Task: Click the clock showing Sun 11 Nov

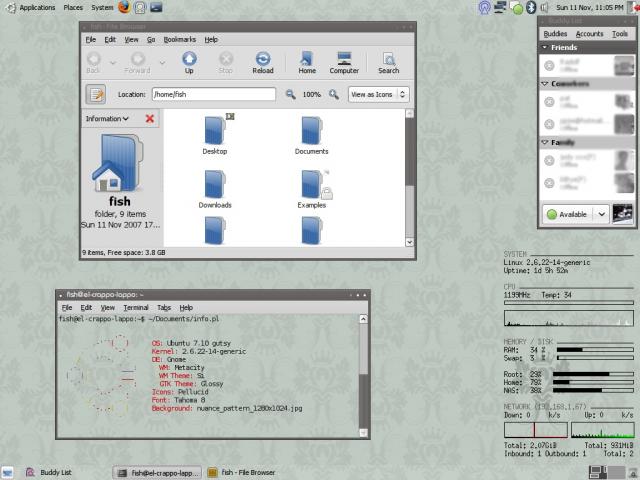Action: (590, 7)
